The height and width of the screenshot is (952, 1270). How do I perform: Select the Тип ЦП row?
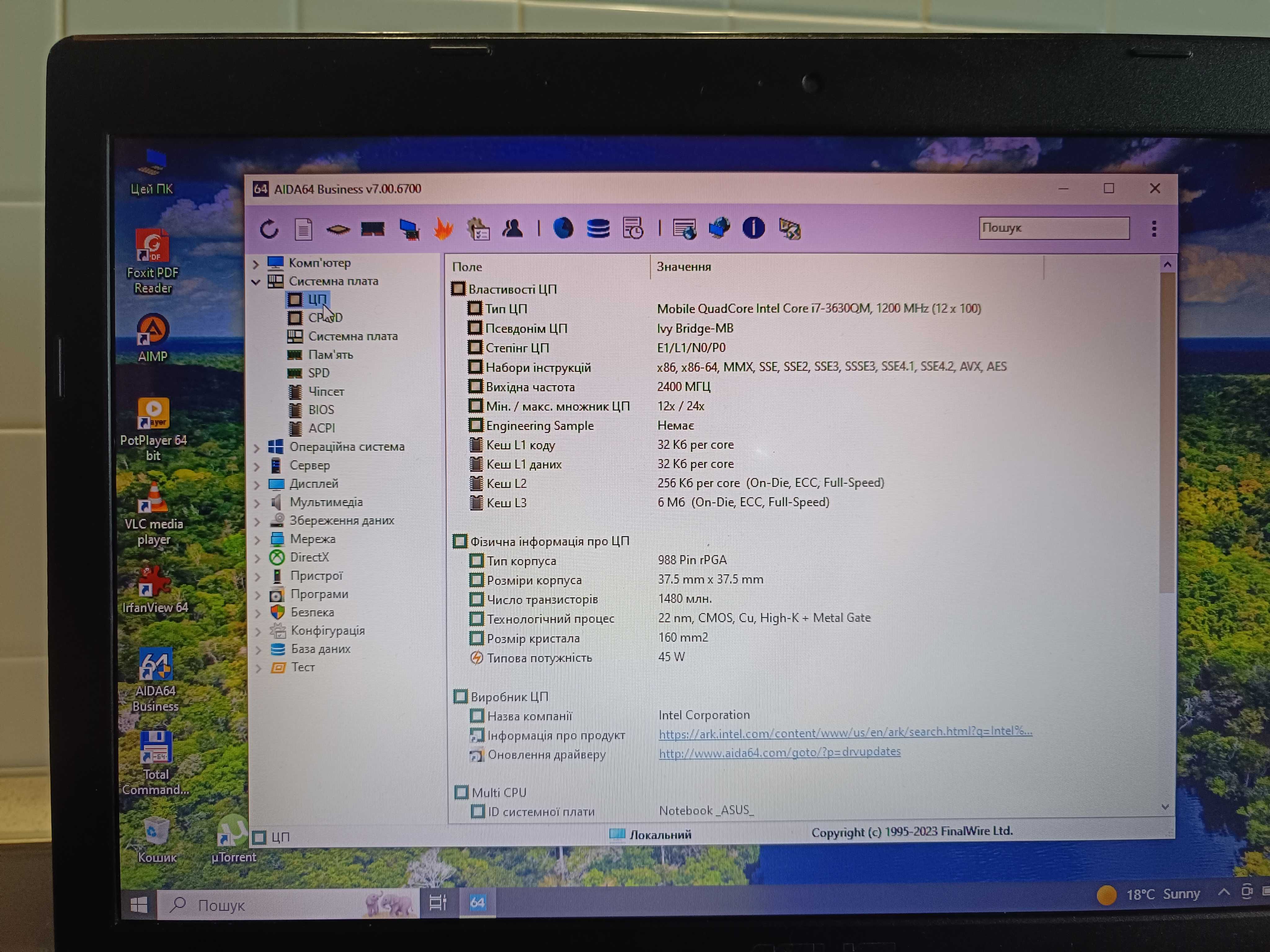(x=725, y=309)
